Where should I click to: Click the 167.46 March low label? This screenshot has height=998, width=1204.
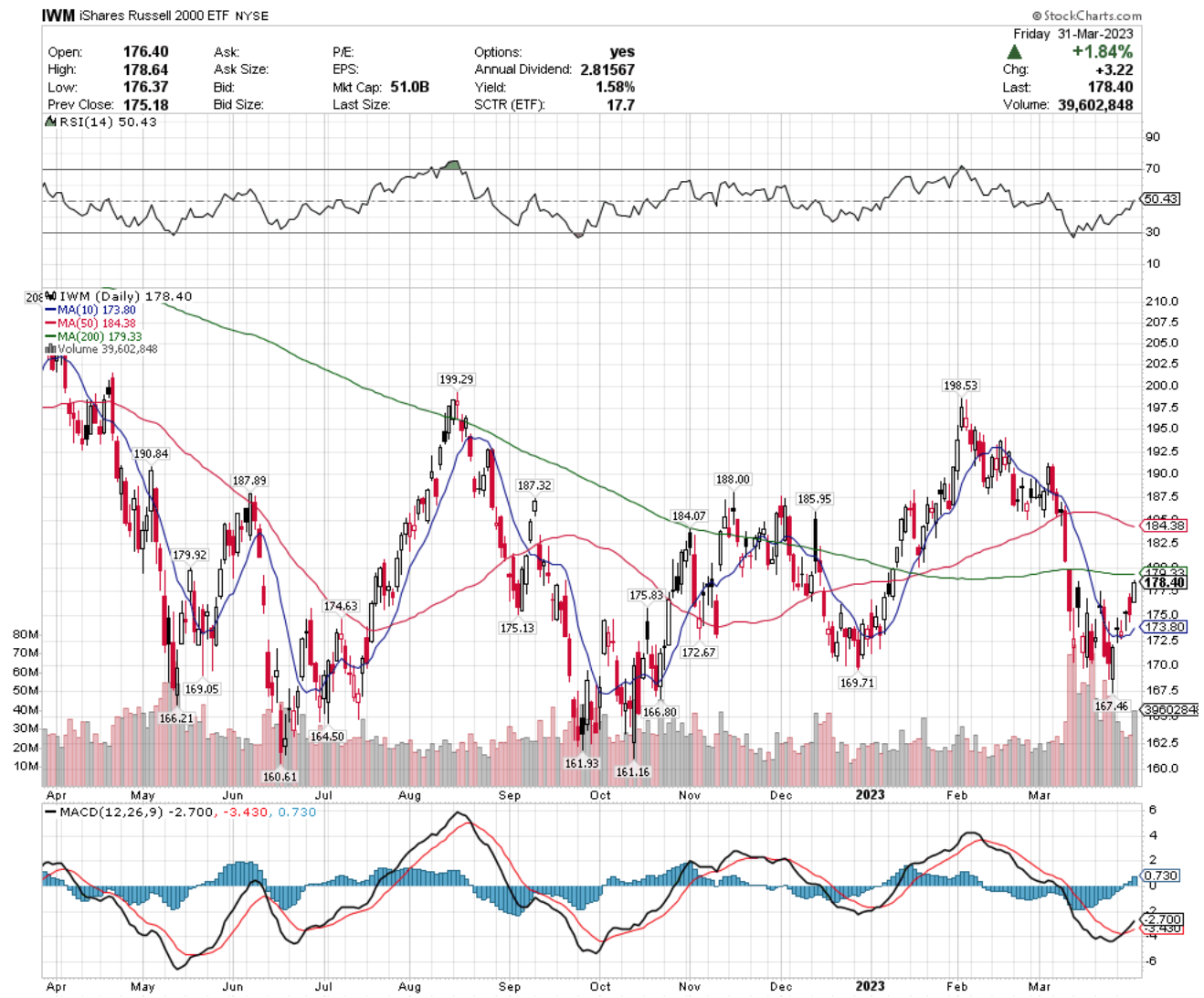point(1112,706)
